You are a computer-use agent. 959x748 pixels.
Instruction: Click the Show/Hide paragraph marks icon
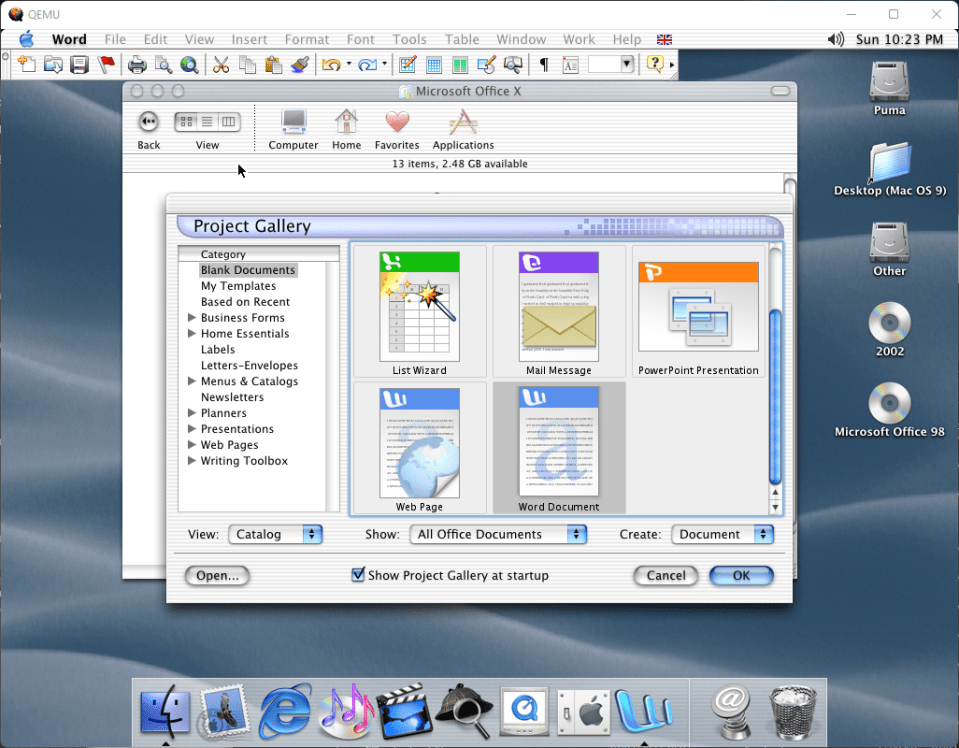(544, 65)
